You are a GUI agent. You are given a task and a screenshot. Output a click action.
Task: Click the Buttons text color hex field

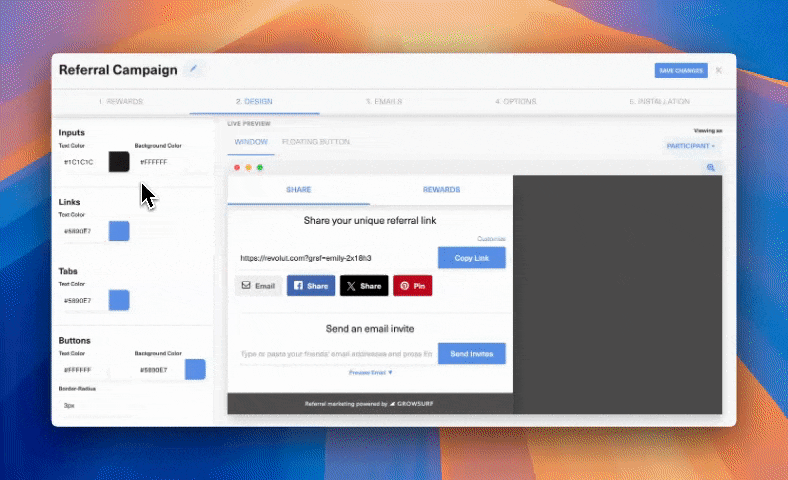point(82,370)
